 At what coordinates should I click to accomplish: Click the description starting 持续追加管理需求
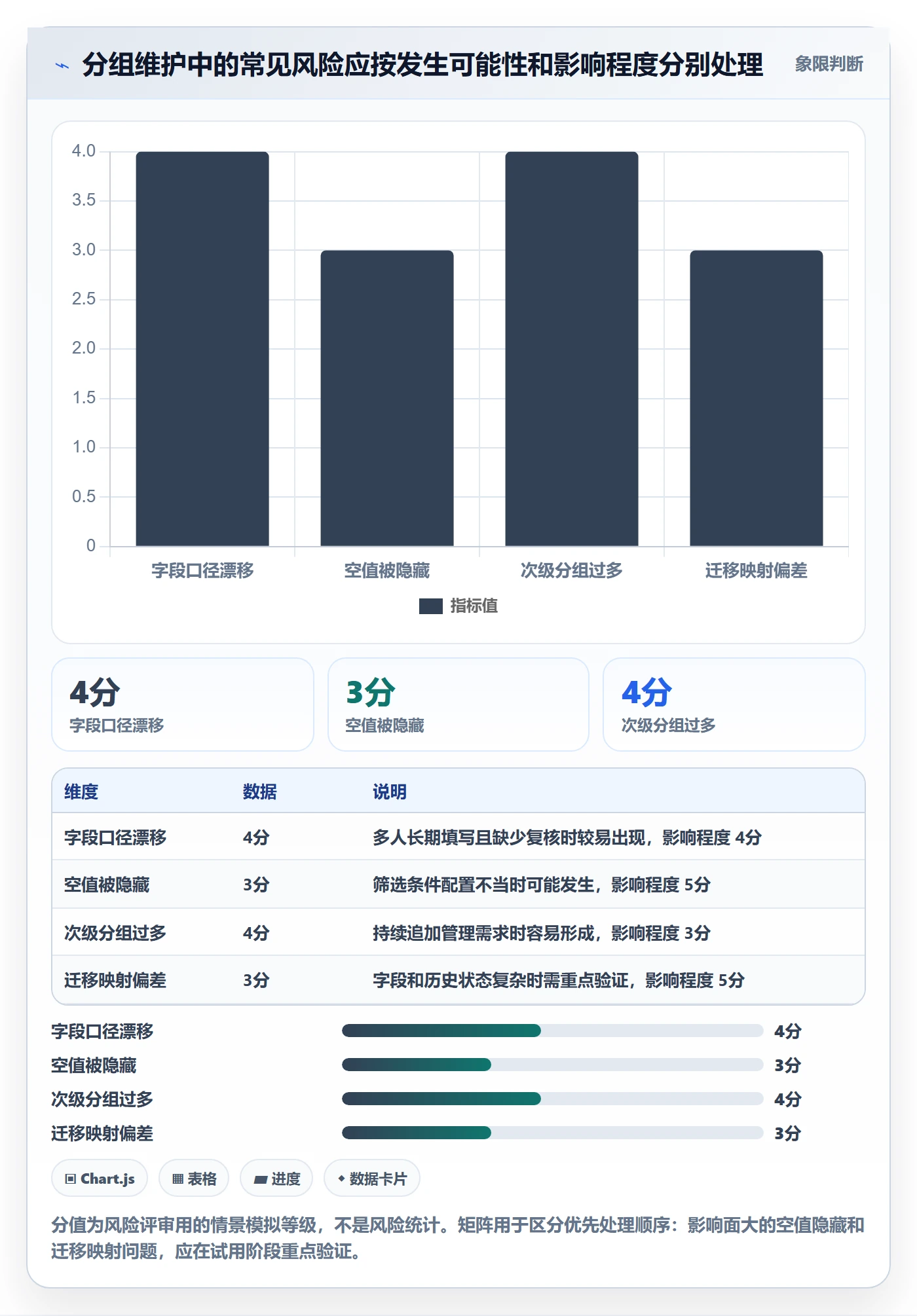(x=542, y=933)
